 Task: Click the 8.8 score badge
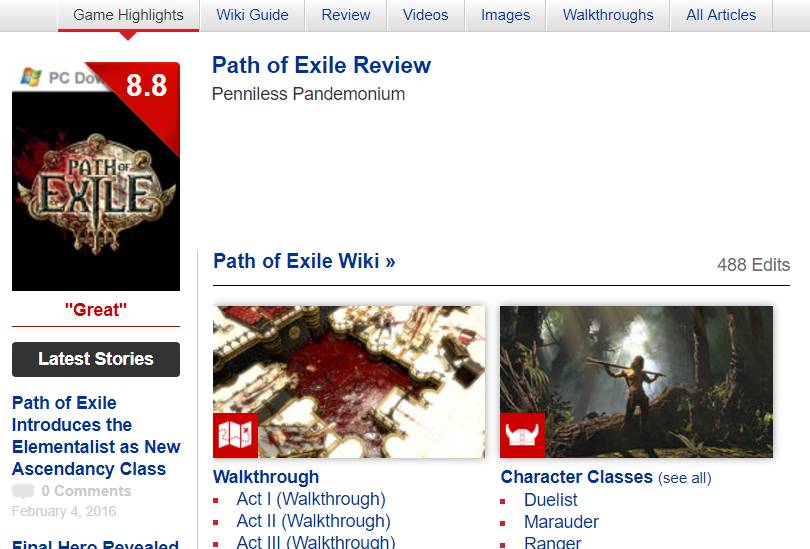pyautogui.click(x=146, y=85)
